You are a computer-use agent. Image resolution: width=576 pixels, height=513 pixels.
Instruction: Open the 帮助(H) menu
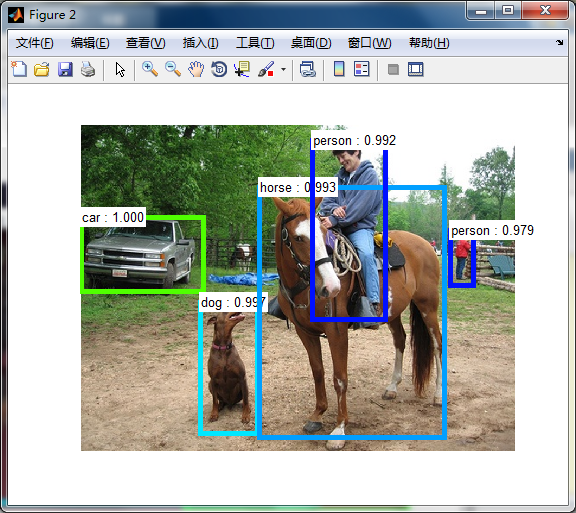[429, 43]
